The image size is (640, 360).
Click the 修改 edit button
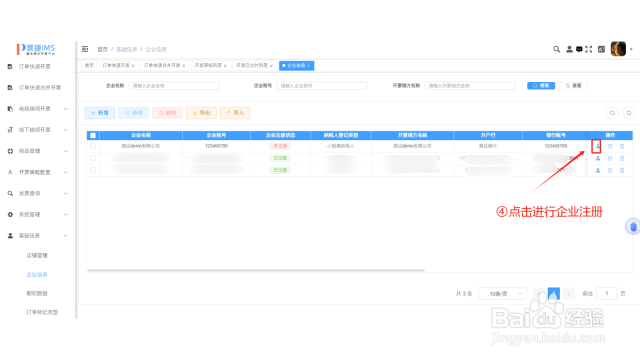pyautogui.click(x=133, y=113)
